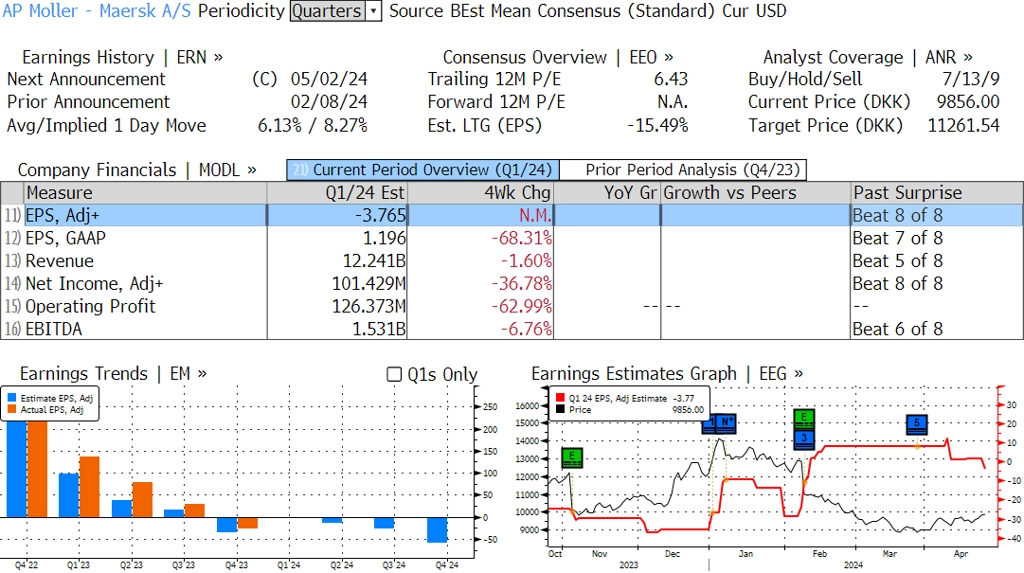Click the blue Estimate EPS, Adj legend swatch
The image size is (1024, 573).
tap(12, 398)
